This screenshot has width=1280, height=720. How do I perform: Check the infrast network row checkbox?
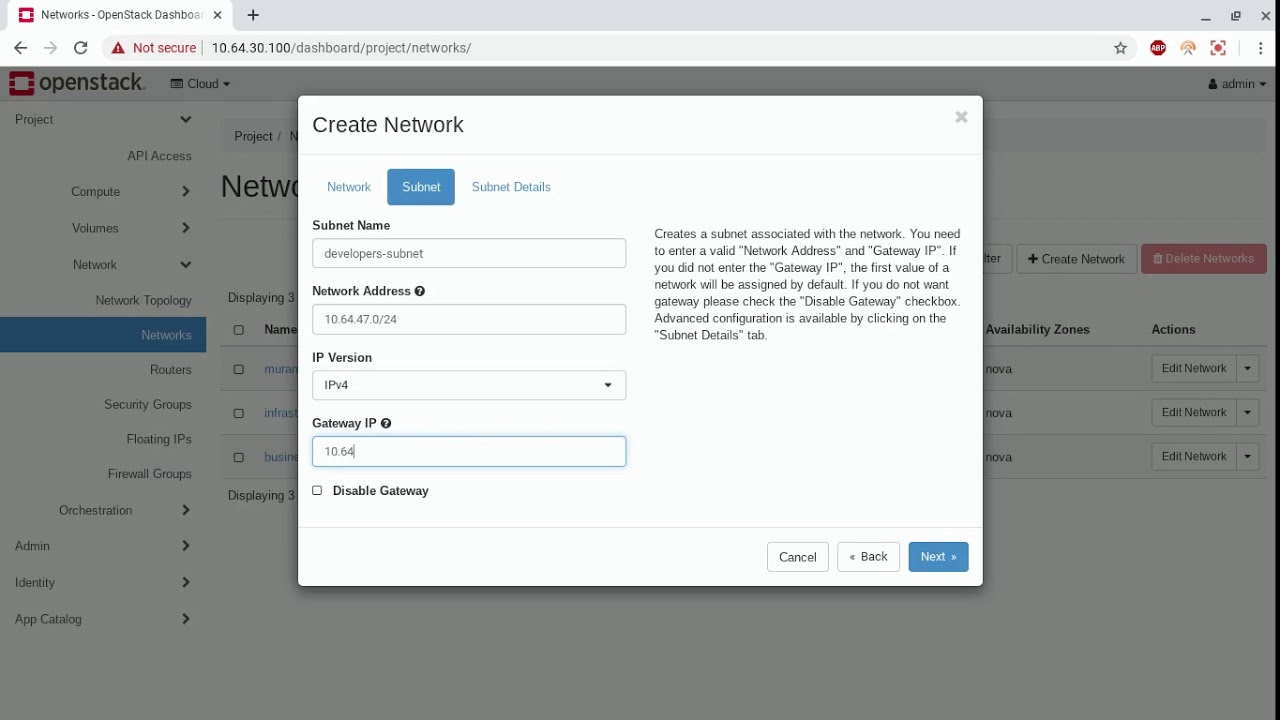[x=238, y=413]
